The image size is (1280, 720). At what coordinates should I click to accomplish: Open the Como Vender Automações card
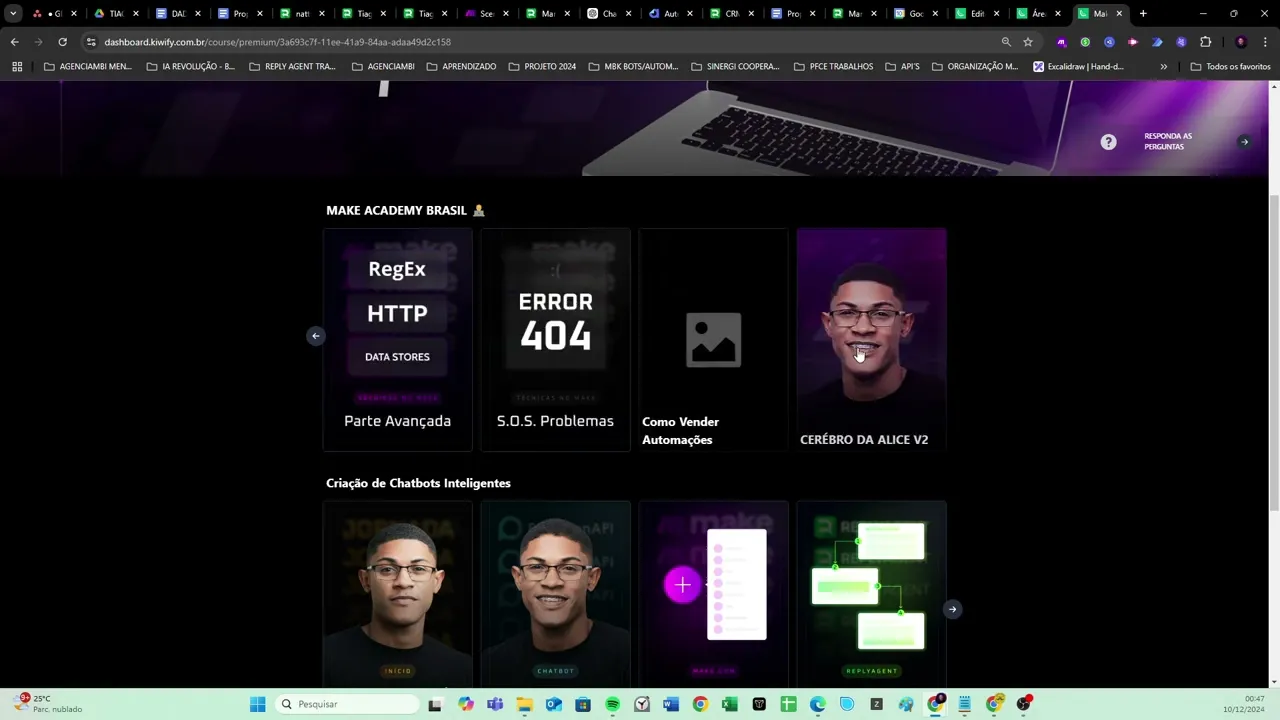pos(713,340)
